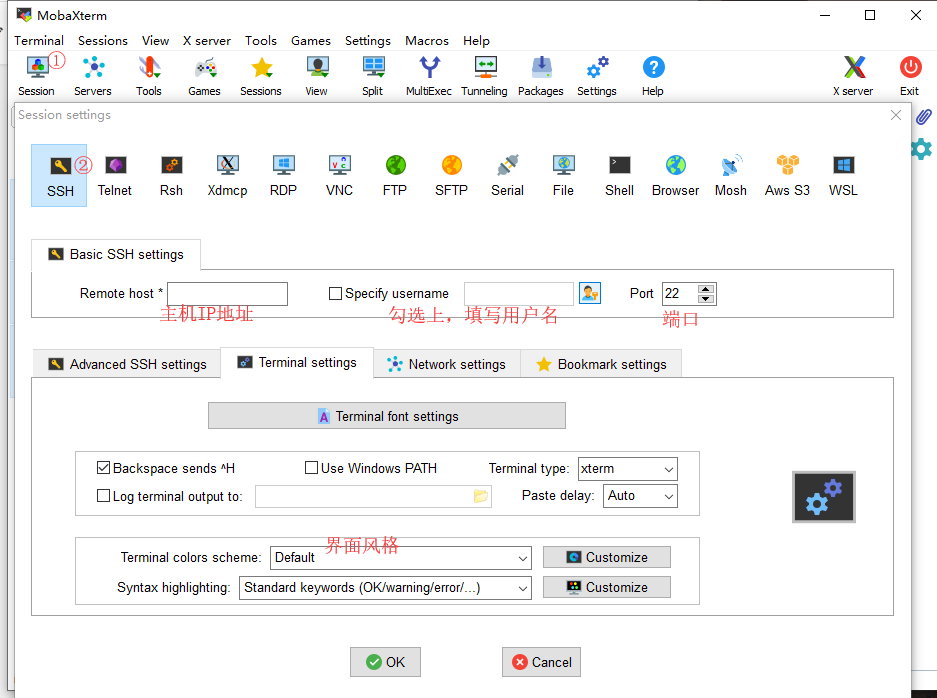Open the Help toolbar icon
This screenshot has height=698, width=937.
(653, 76)
